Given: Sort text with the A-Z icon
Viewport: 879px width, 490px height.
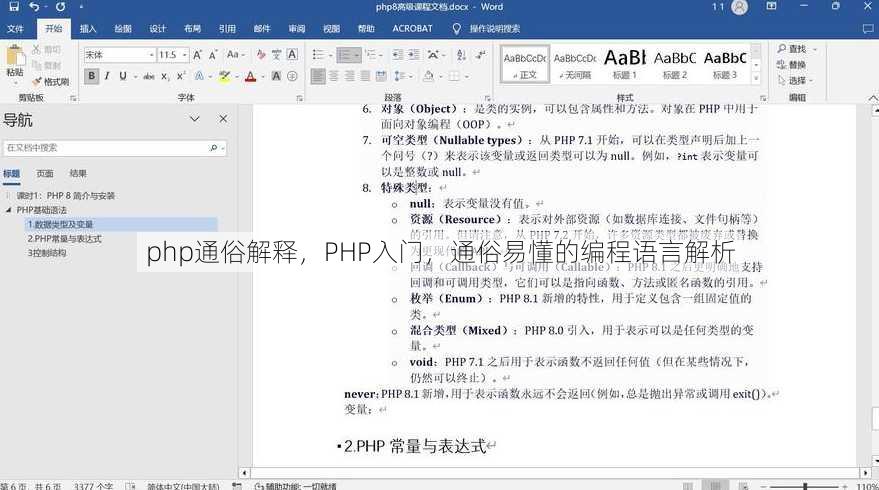Looking at the screenshot, I should (461, 55).
